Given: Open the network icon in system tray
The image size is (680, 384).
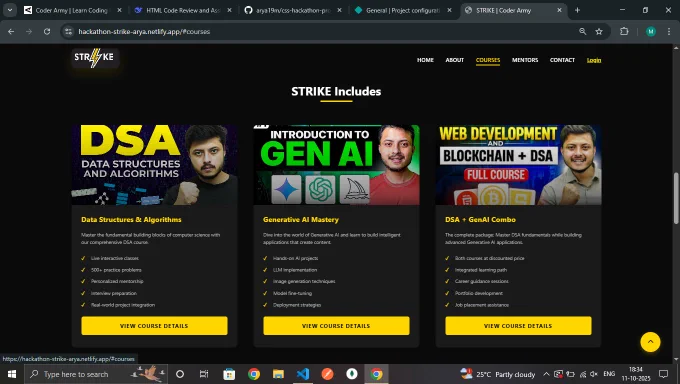Looking at the screenshot, I should click(x=582, y=374).
